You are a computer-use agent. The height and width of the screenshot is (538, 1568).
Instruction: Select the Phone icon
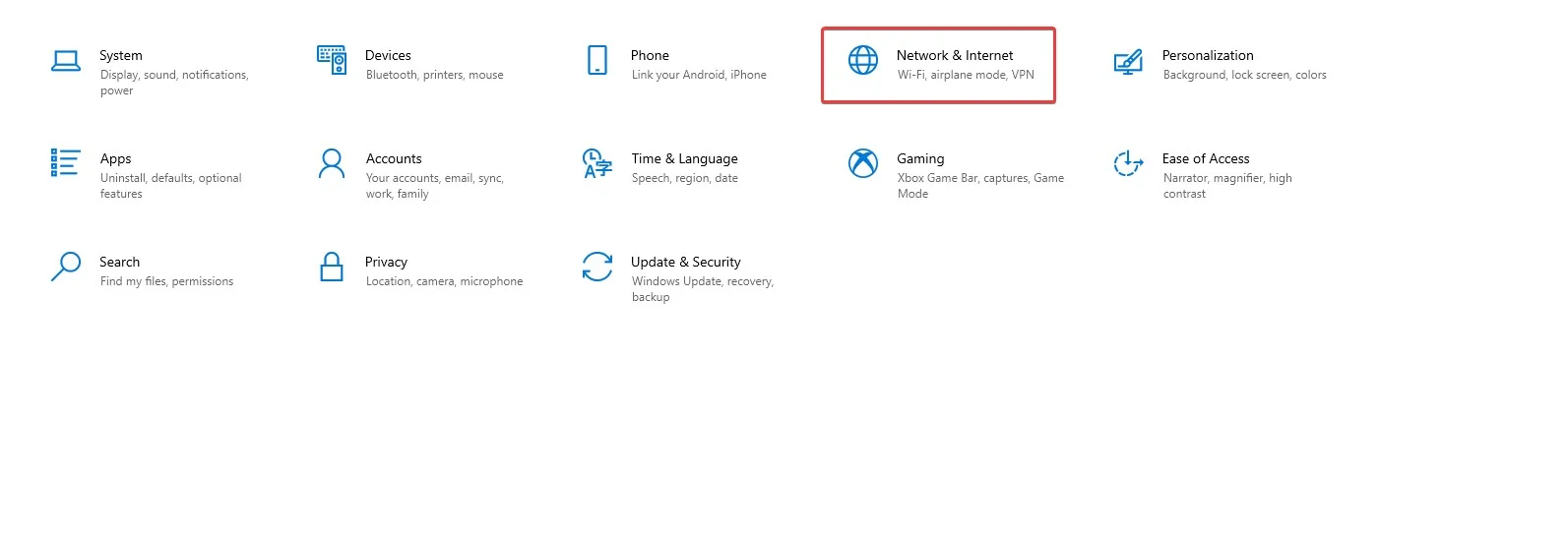(x=597, y=60)
